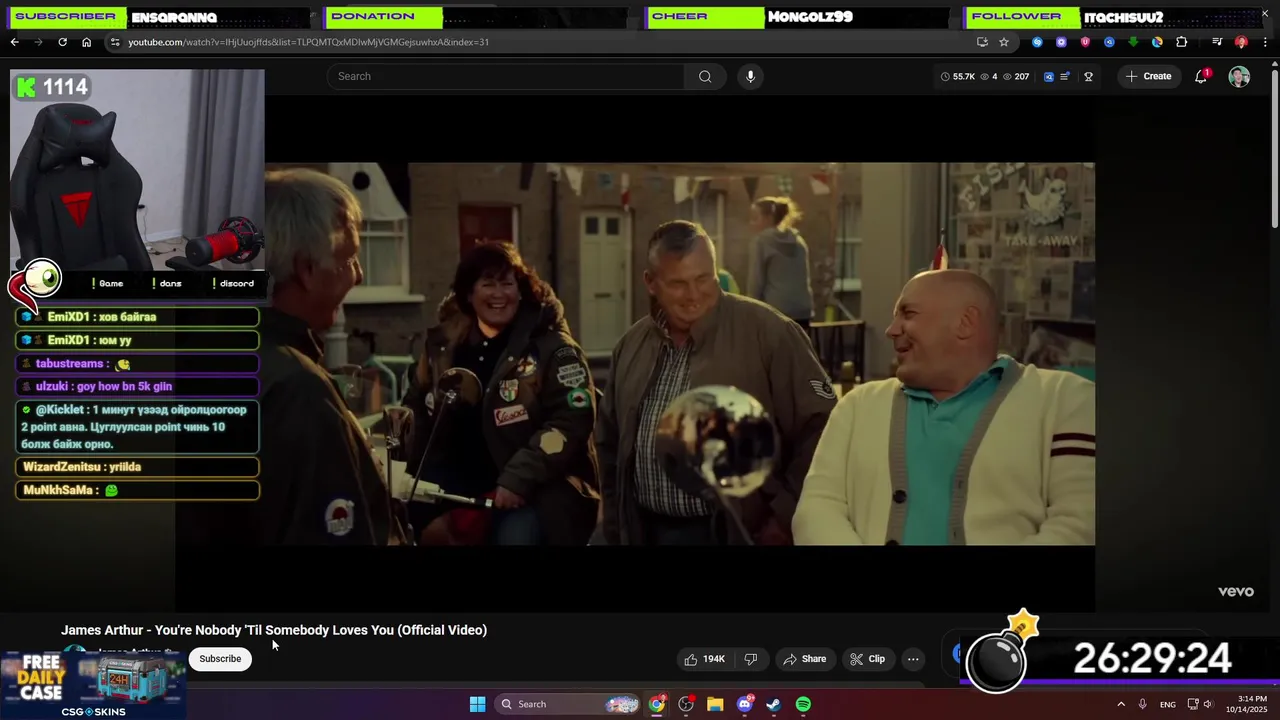
Task: Click chat message 'ulzuki : goy how bn 5k giin'
Action: (137, 386)
